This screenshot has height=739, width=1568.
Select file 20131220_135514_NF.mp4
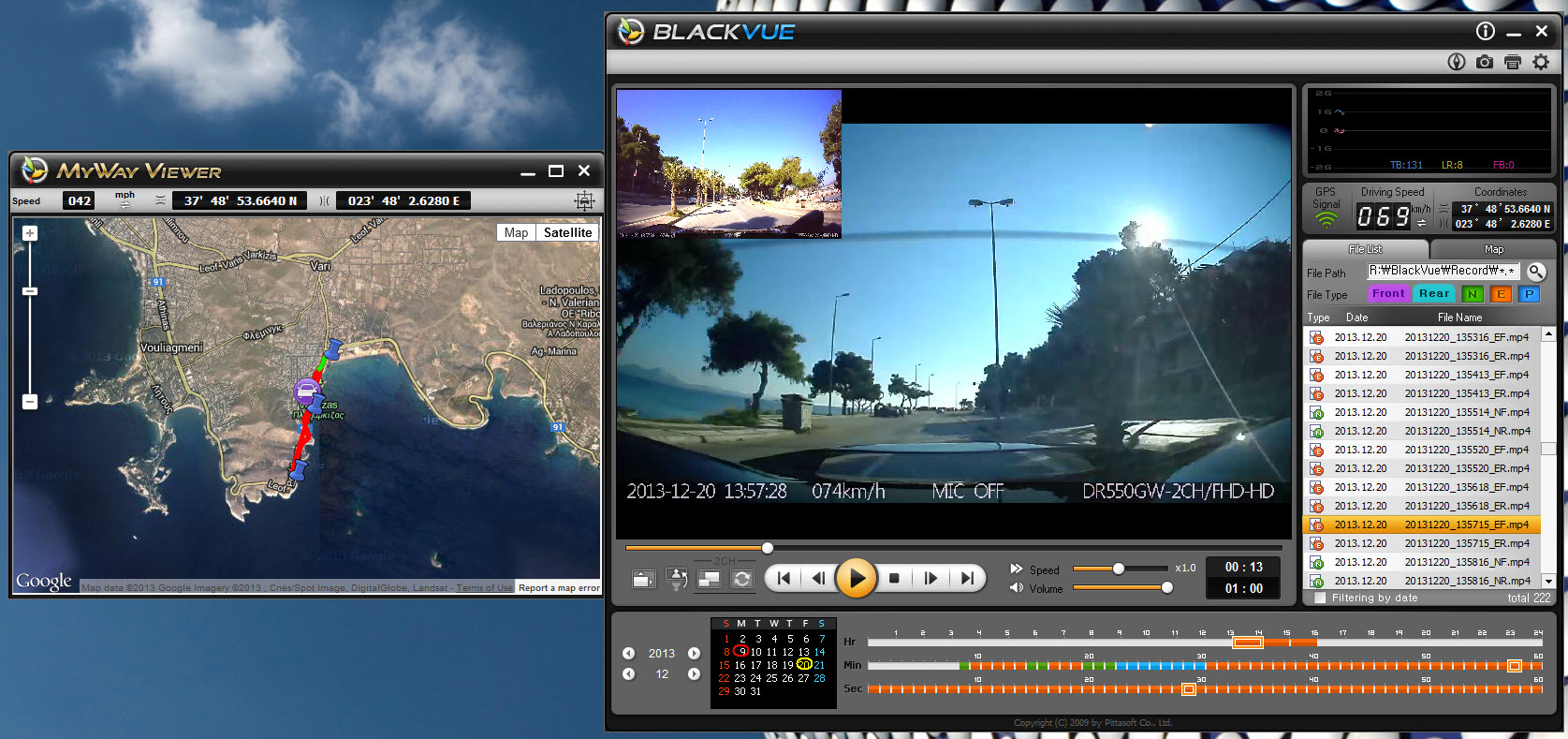coord(1422,412)
